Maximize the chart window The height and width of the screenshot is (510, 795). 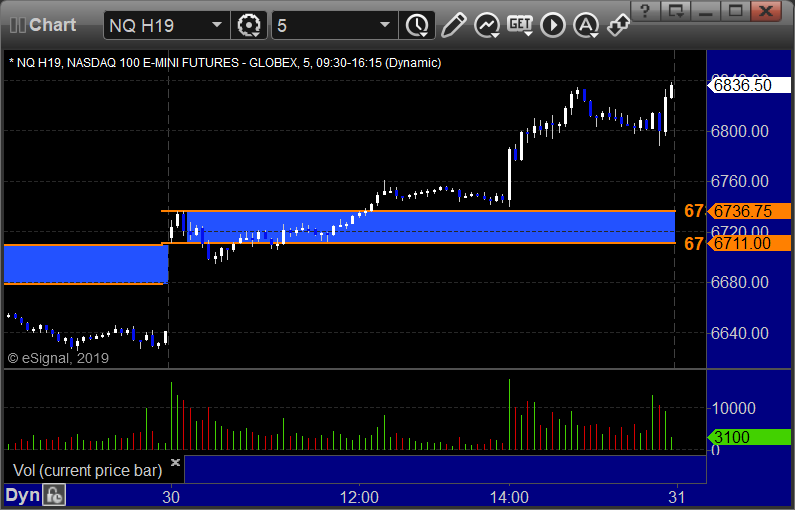coord(736,11)
